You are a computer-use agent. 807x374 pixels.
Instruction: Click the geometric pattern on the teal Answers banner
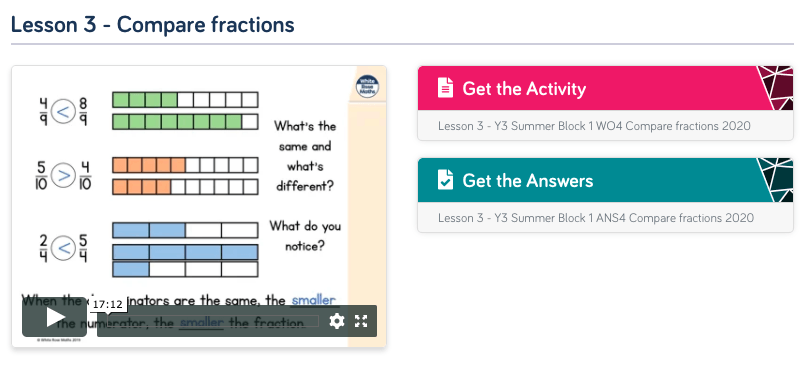point(775,180)
